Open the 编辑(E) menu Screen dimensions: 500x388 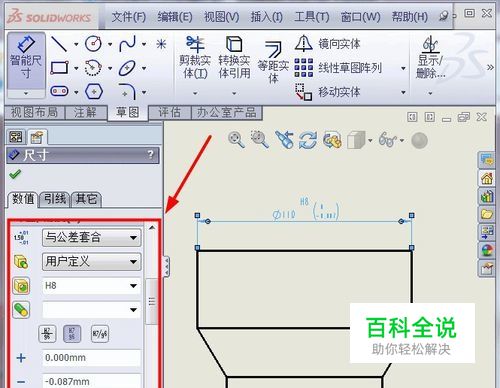[x=175, y=16]
